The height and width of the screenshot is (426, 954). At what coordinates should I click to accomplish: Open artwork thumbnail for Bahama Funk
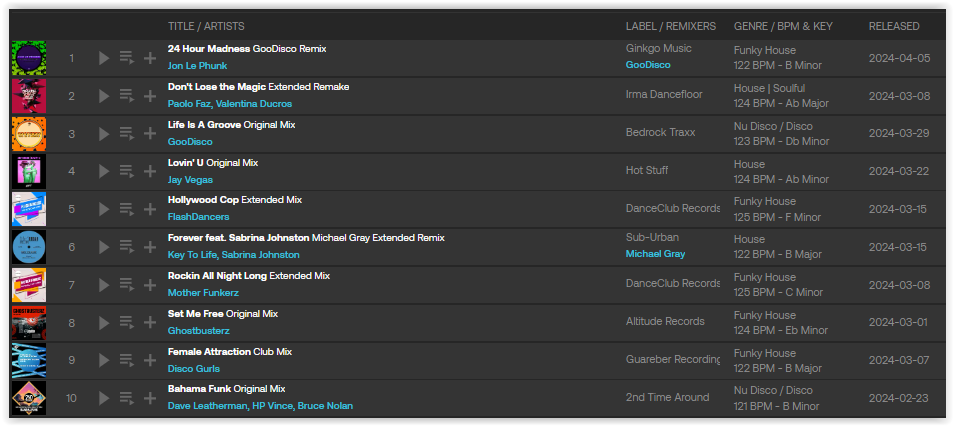pyautogui.click(x=29, y=399)
